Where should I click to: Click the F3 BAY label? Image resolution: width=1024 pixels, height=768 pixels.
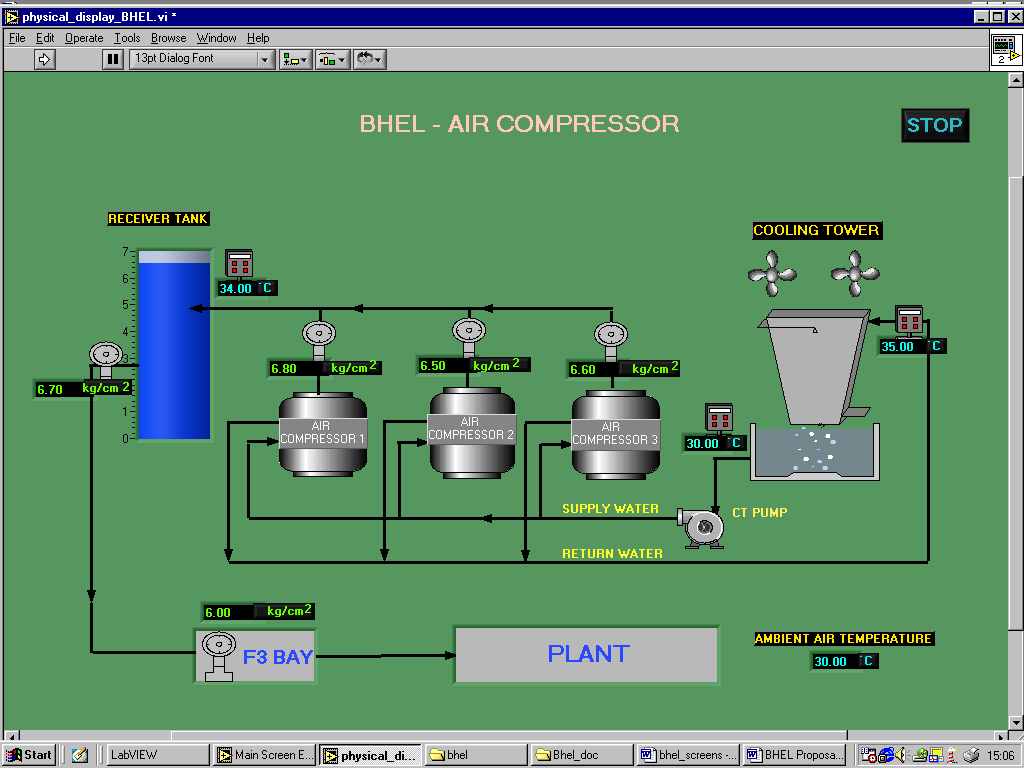tap(278, 656)
